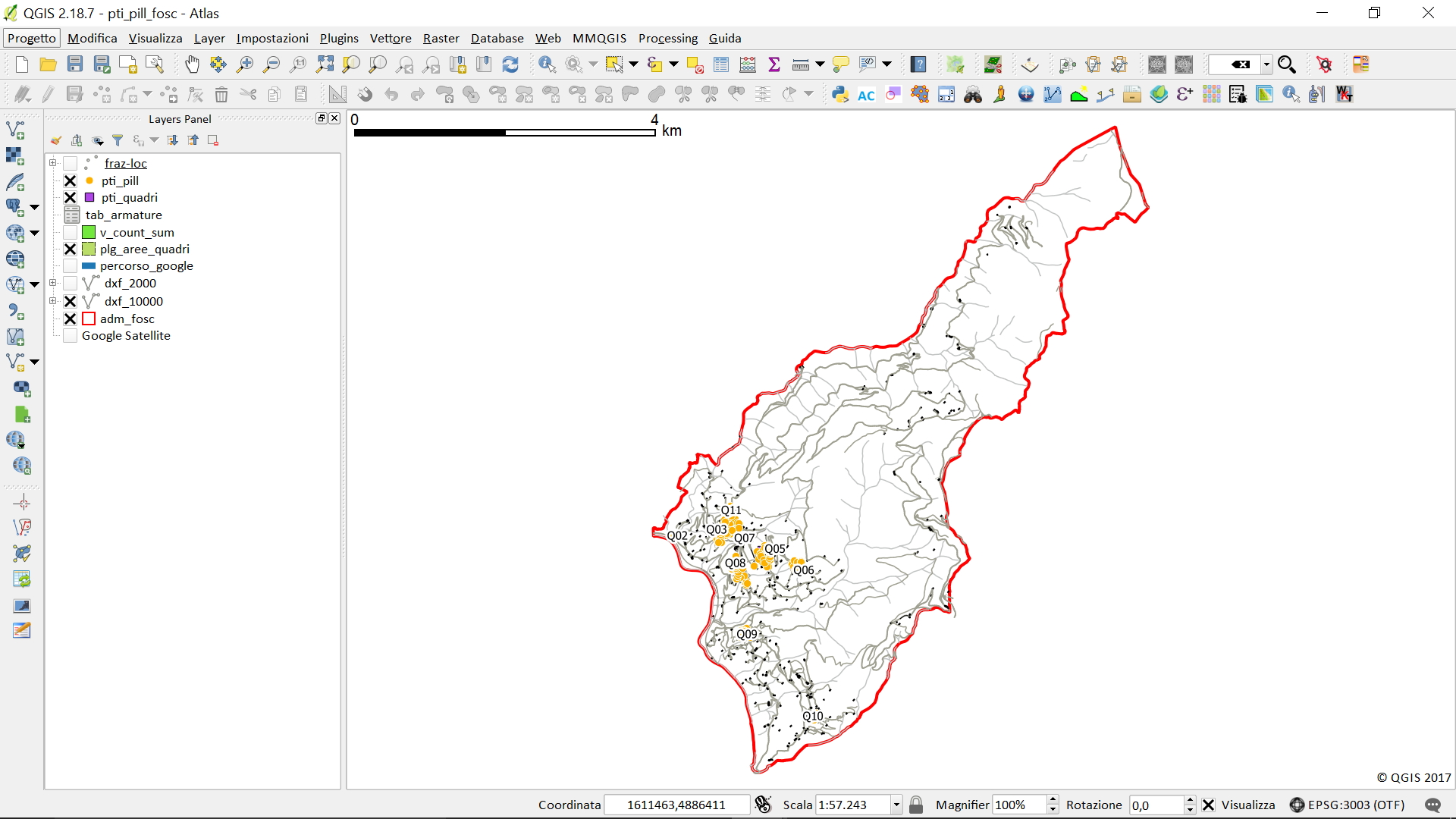Viewport: 1456px width, 819px height.
Task: Hide the pti_pill layer
Action: coord(71,180)
